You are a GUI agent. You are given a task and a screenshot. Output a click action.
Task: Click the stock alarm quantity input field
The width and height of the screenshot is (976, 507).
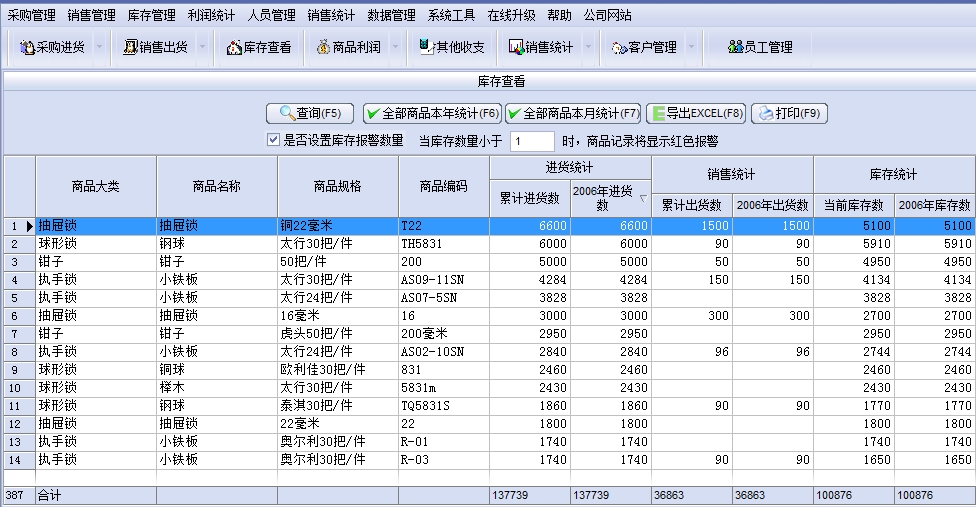pos(531,141)
